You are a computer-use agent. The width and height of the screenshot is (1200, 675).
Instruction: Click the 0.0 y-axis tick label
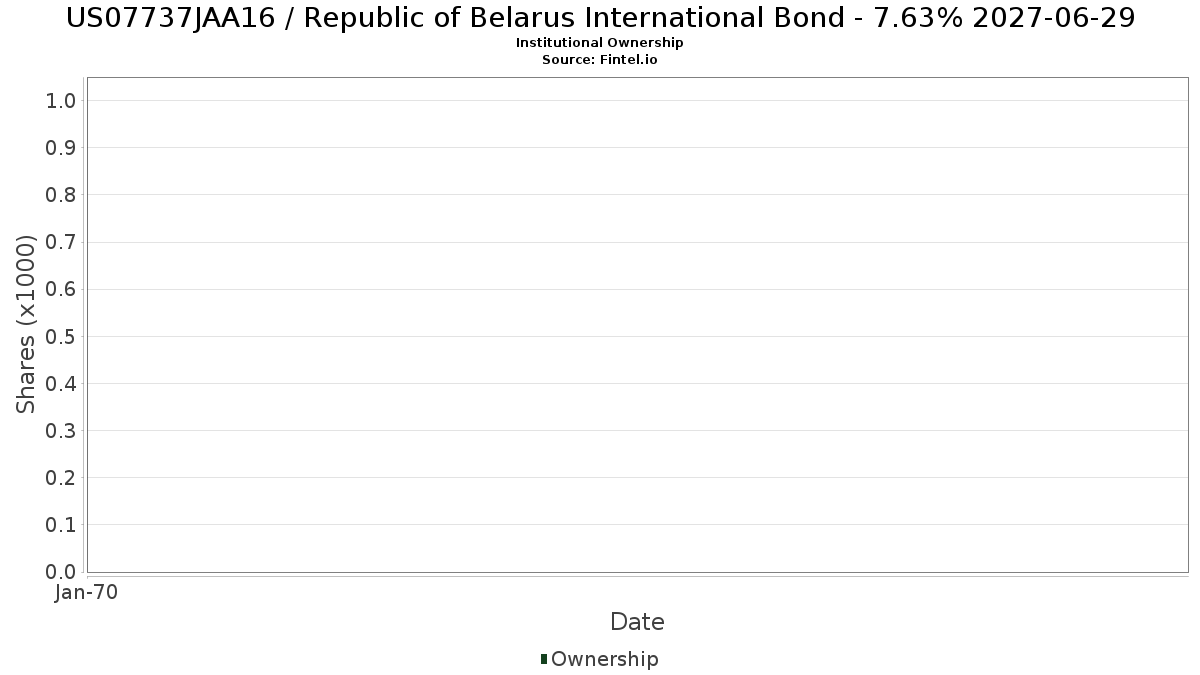[x=61, y=572]
